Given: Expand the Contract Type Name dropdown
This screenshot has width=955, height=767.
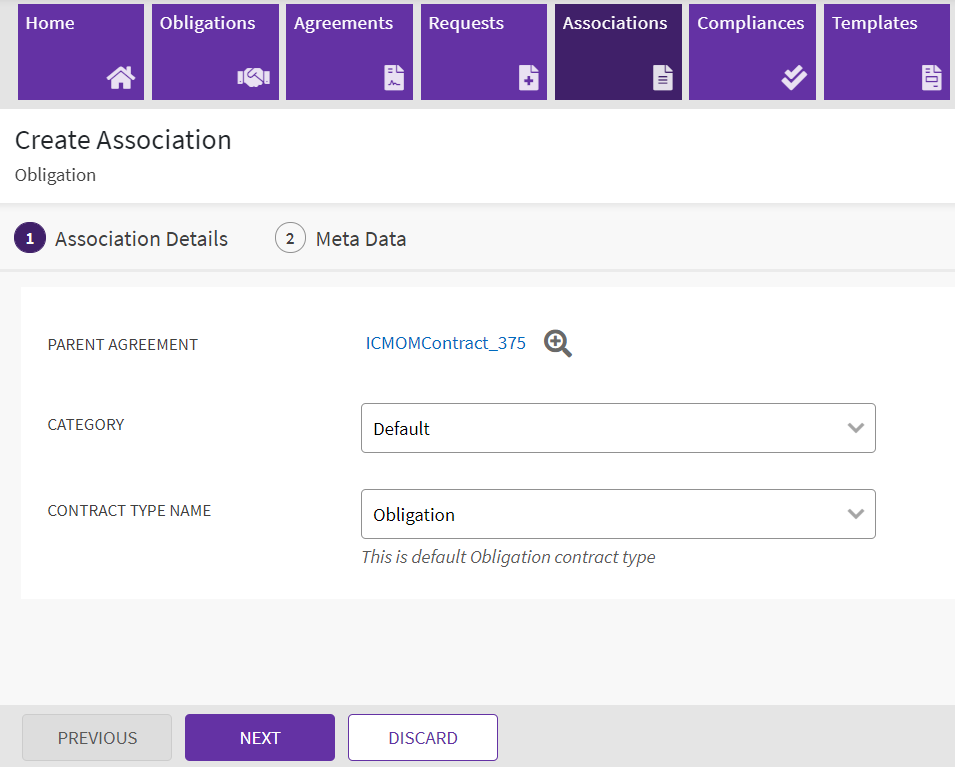Looking at the screenshot, I should tap(617, 514).
